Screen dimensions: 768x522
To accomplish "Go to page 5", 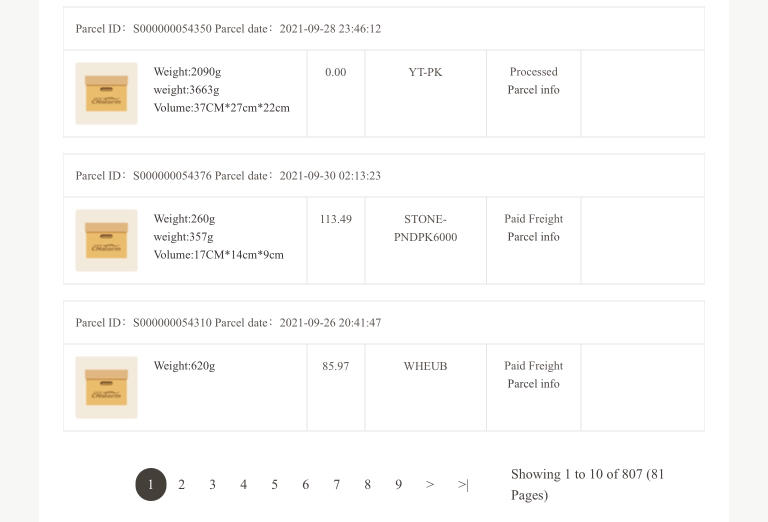I will [274, 485].
